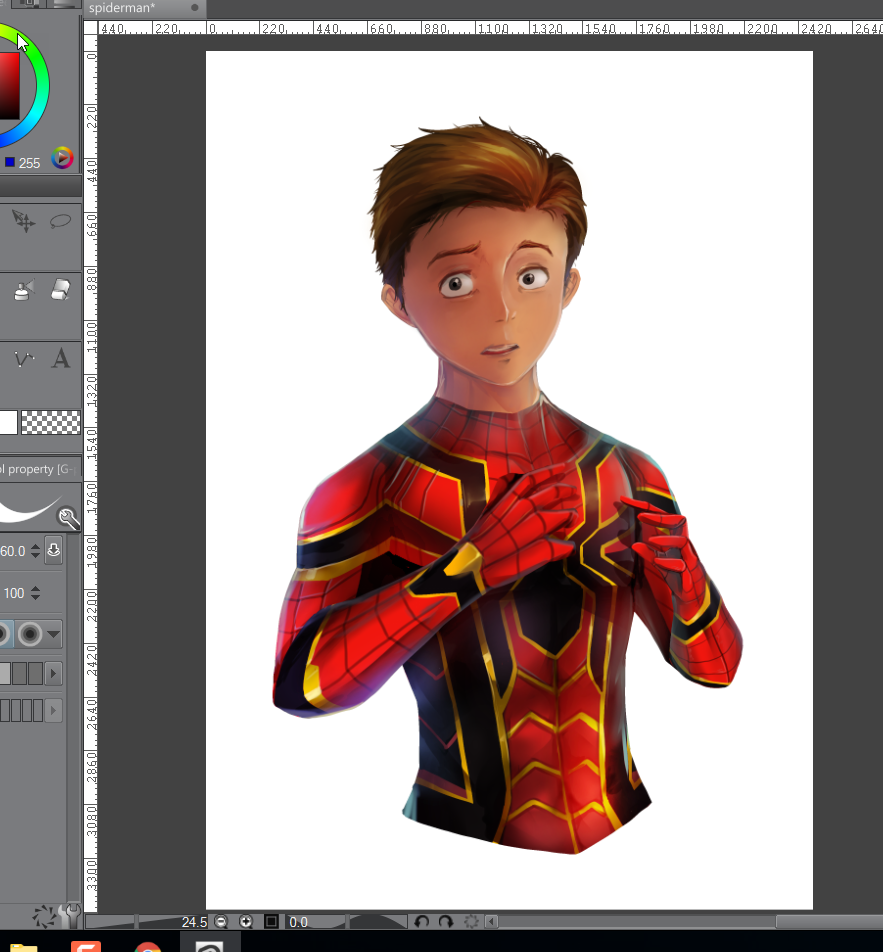Open the orange app on the taskbar

86,946
